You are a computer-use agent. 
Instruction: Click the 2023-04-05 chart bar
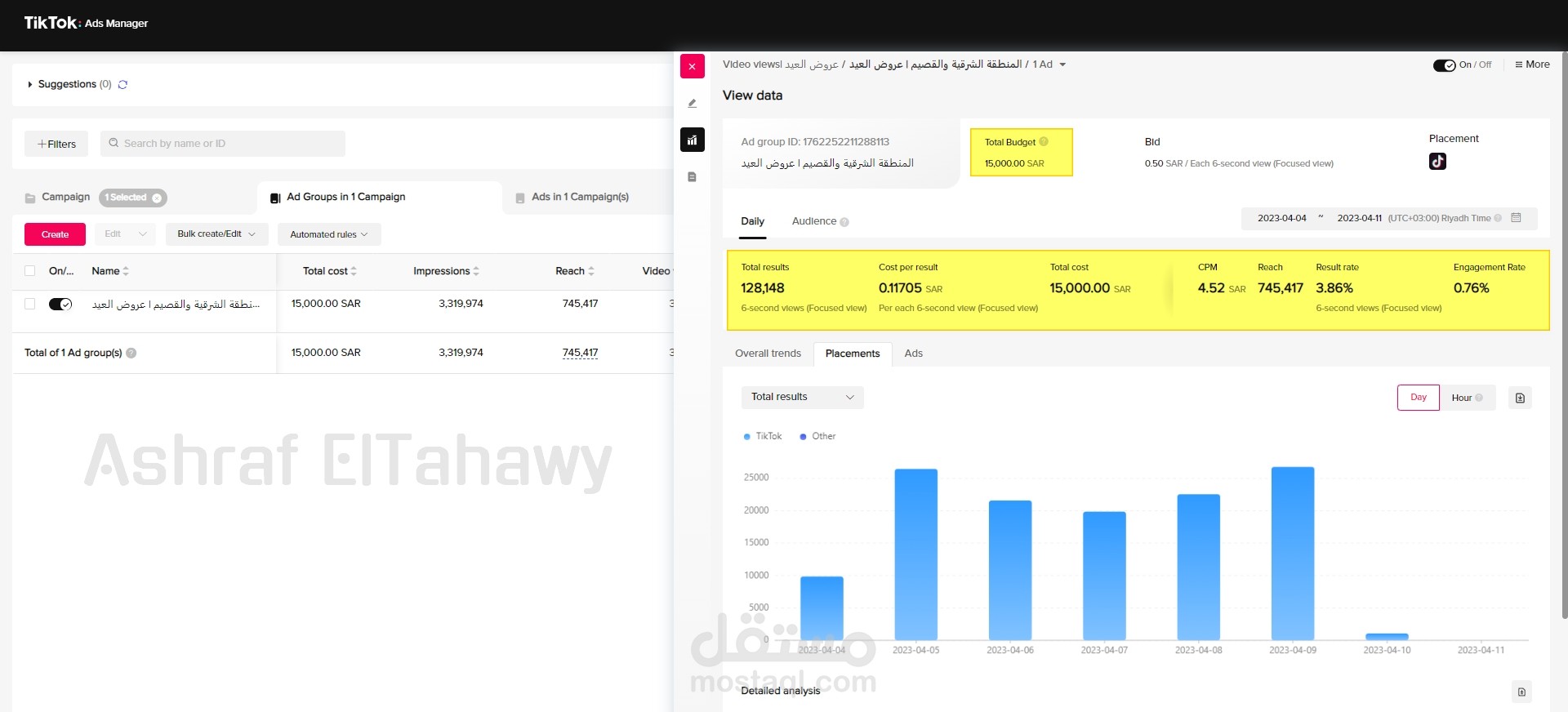click(x=915, y=554)
